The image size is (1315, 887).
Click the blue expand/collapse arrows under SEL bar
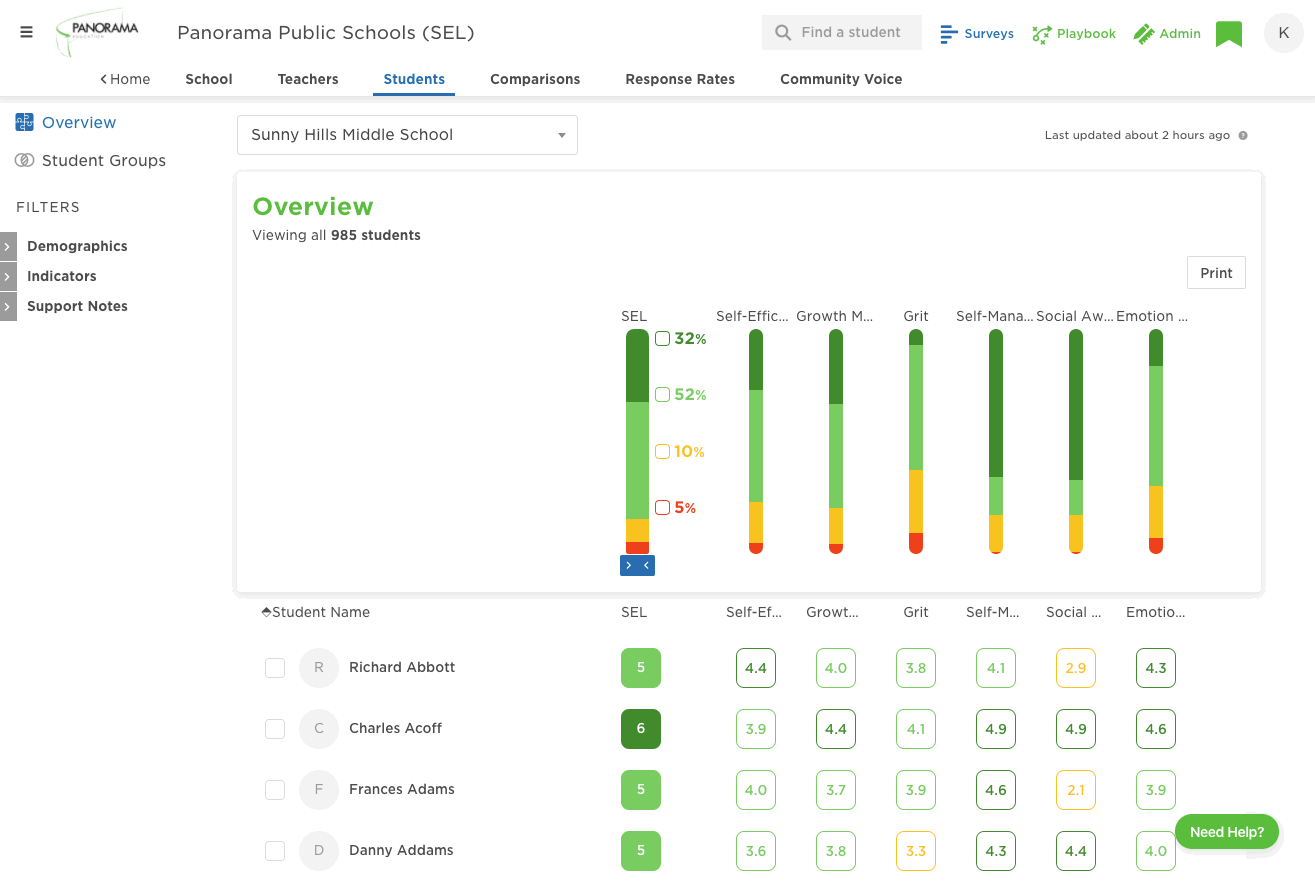[637, 565]
